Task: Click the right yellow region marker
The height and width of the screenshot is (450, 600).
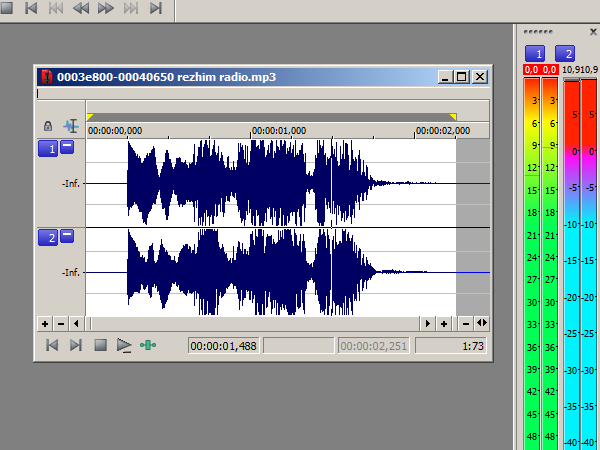Action: pos(453,117)
